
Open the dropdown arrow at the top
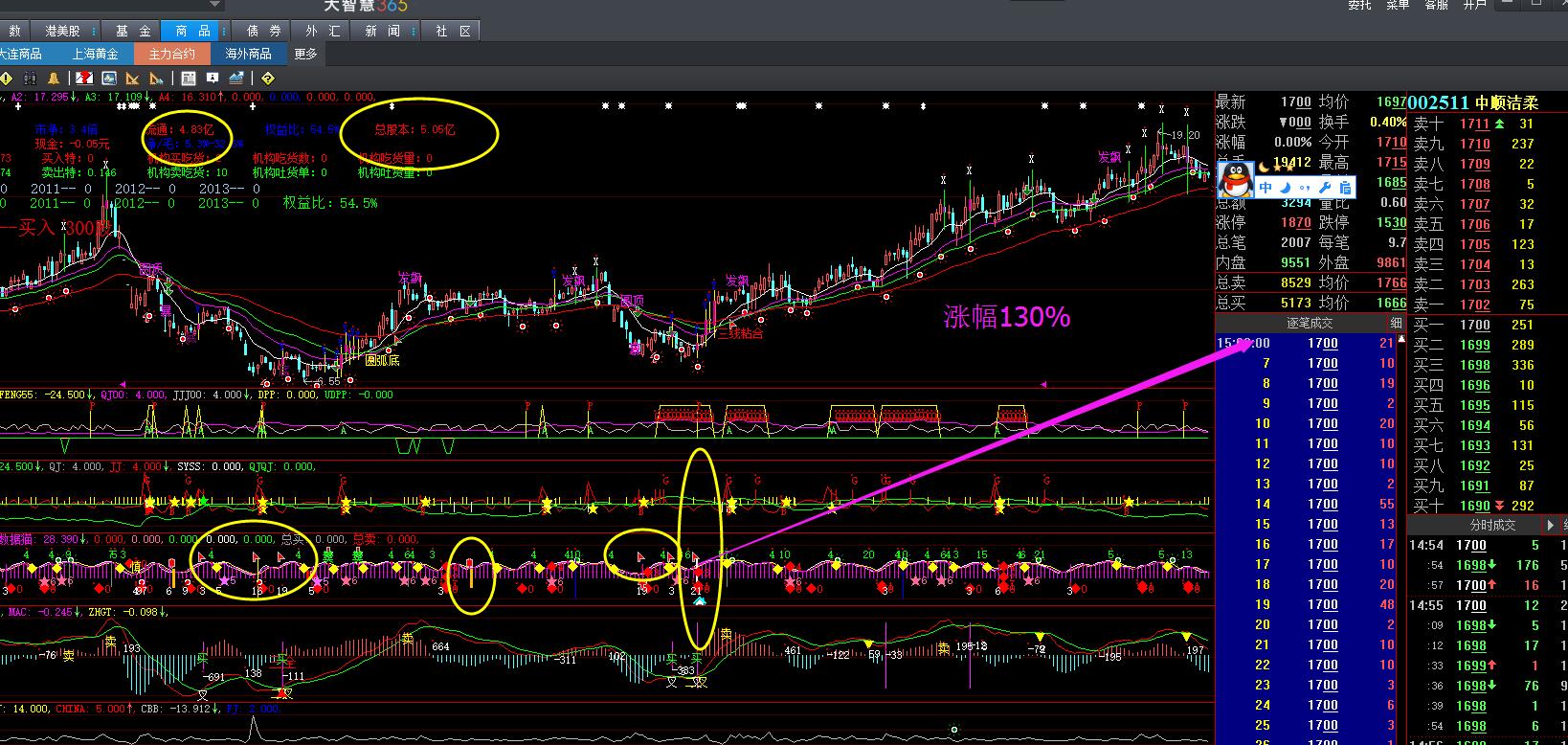pyautogui.click(x=215, y=5)
